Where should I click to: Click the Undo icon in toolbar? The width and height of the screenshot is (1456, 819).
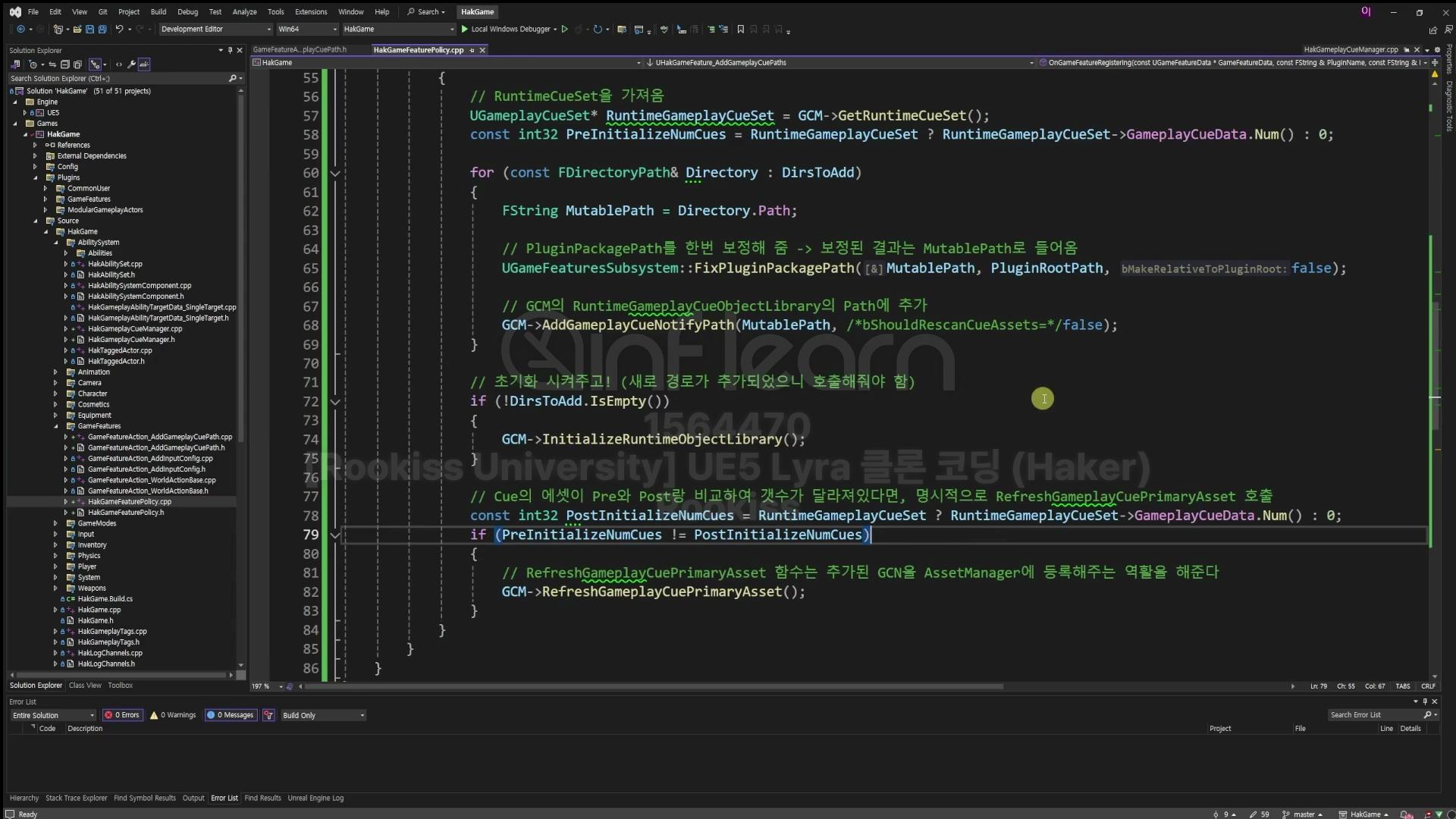tap(119, 30)
